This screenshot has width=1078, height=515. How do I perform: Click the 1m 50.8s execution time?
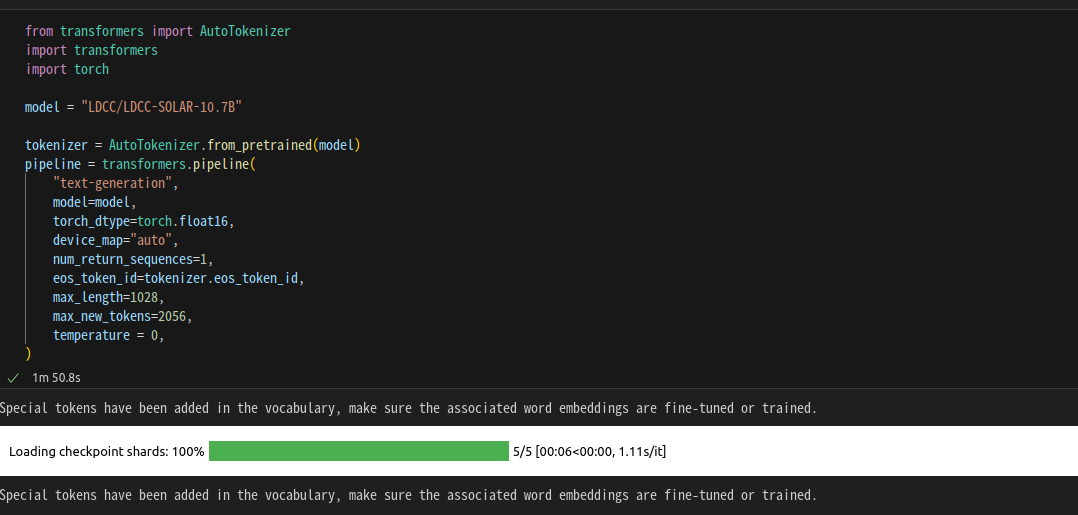tap(56, 378)
